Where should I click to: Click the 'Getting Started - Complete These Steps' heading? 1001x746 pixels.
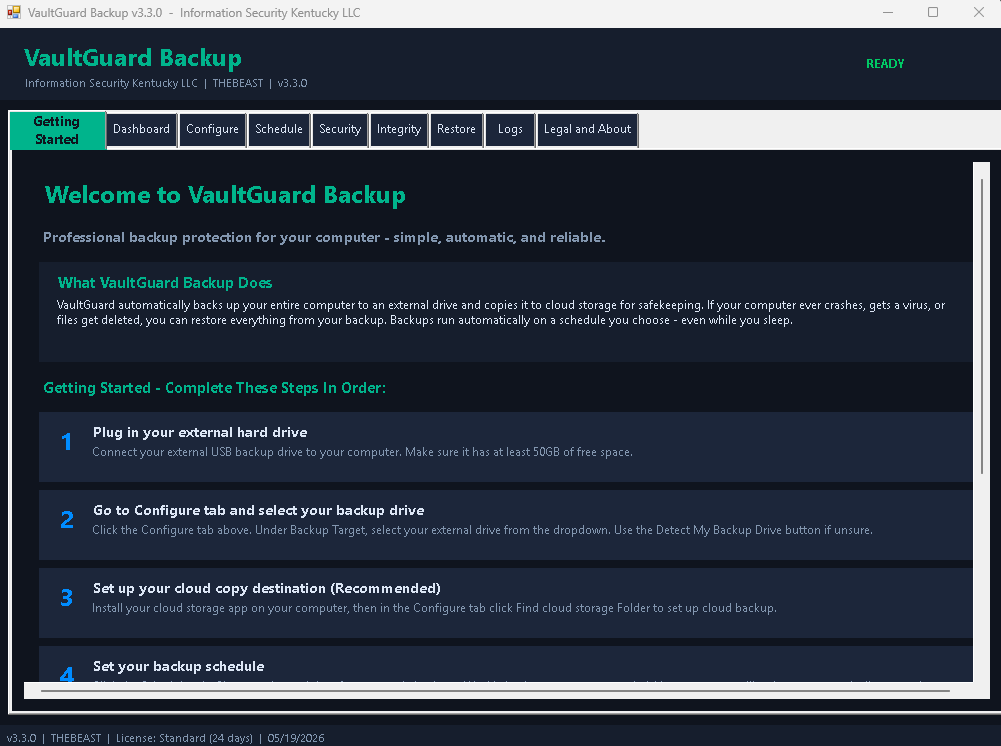pos(214,388)
